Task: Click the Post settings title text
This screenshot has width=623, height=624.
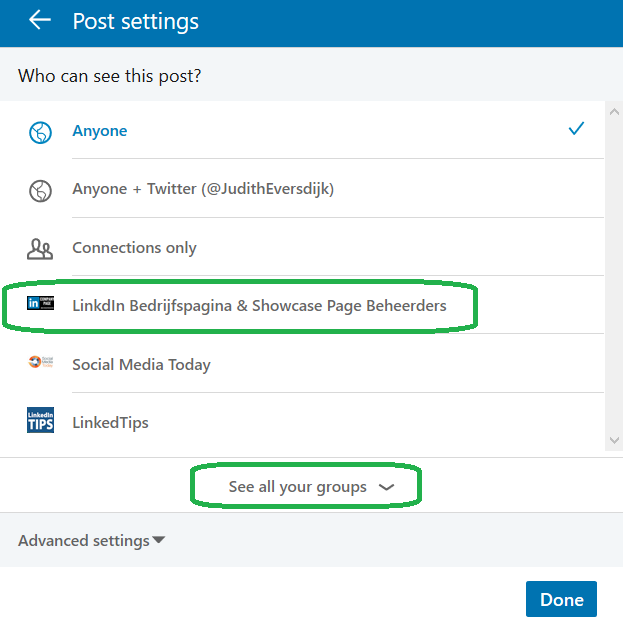Action: coord(135,21)
